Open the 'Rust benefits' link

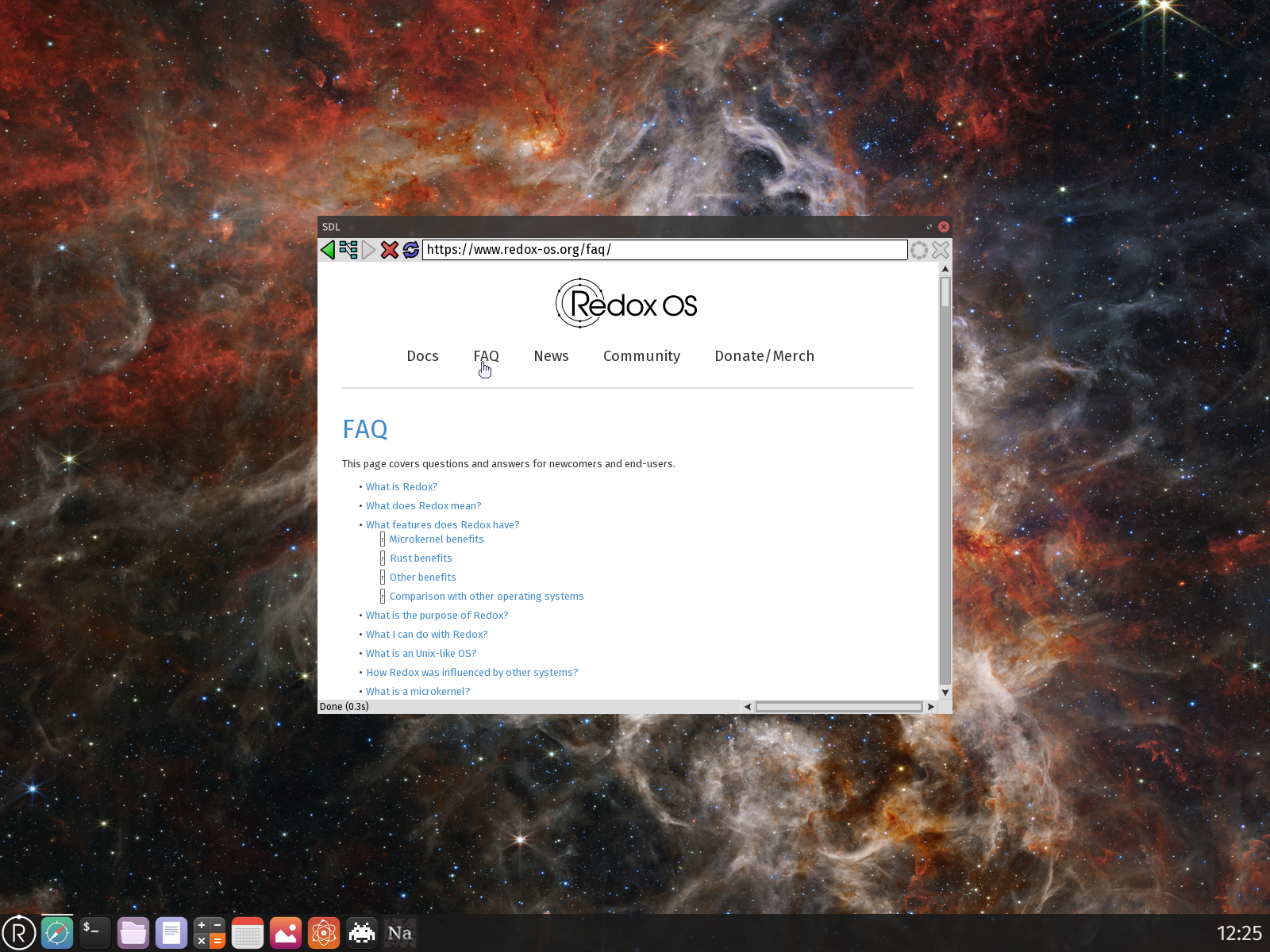(x=421, y=559)
